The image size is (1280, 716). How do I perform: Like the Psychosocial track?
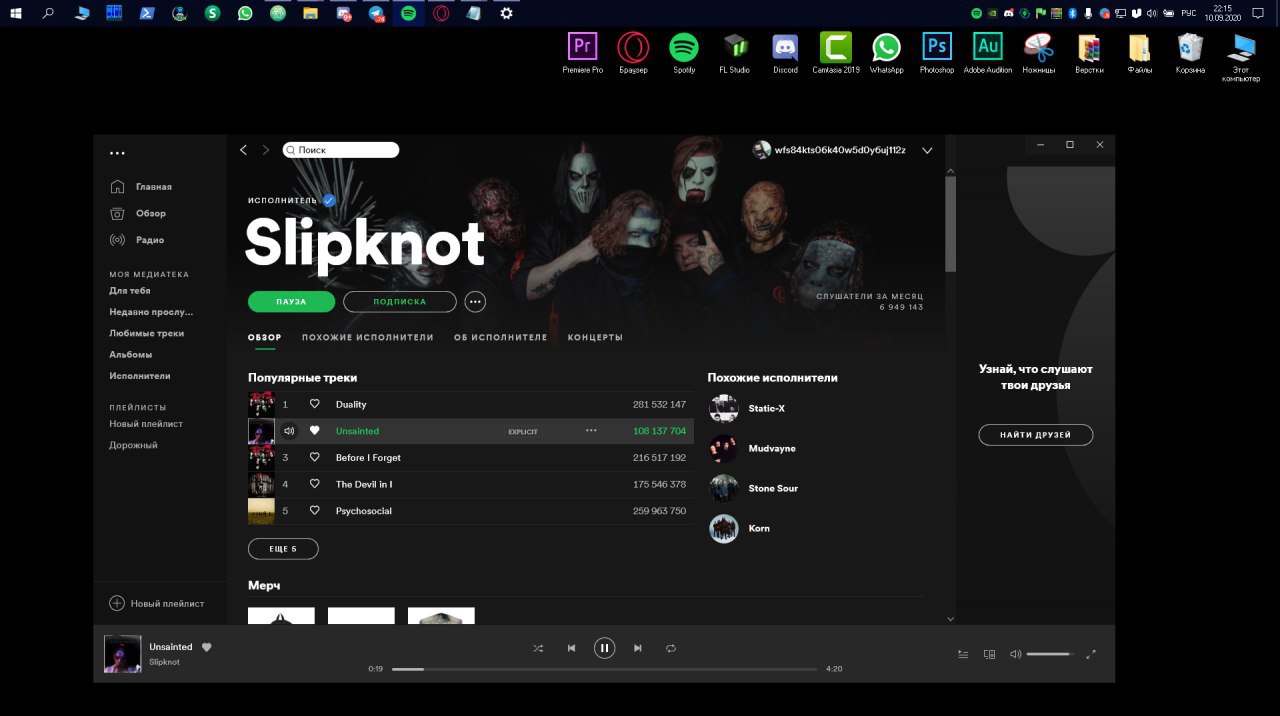click(314, 511)
